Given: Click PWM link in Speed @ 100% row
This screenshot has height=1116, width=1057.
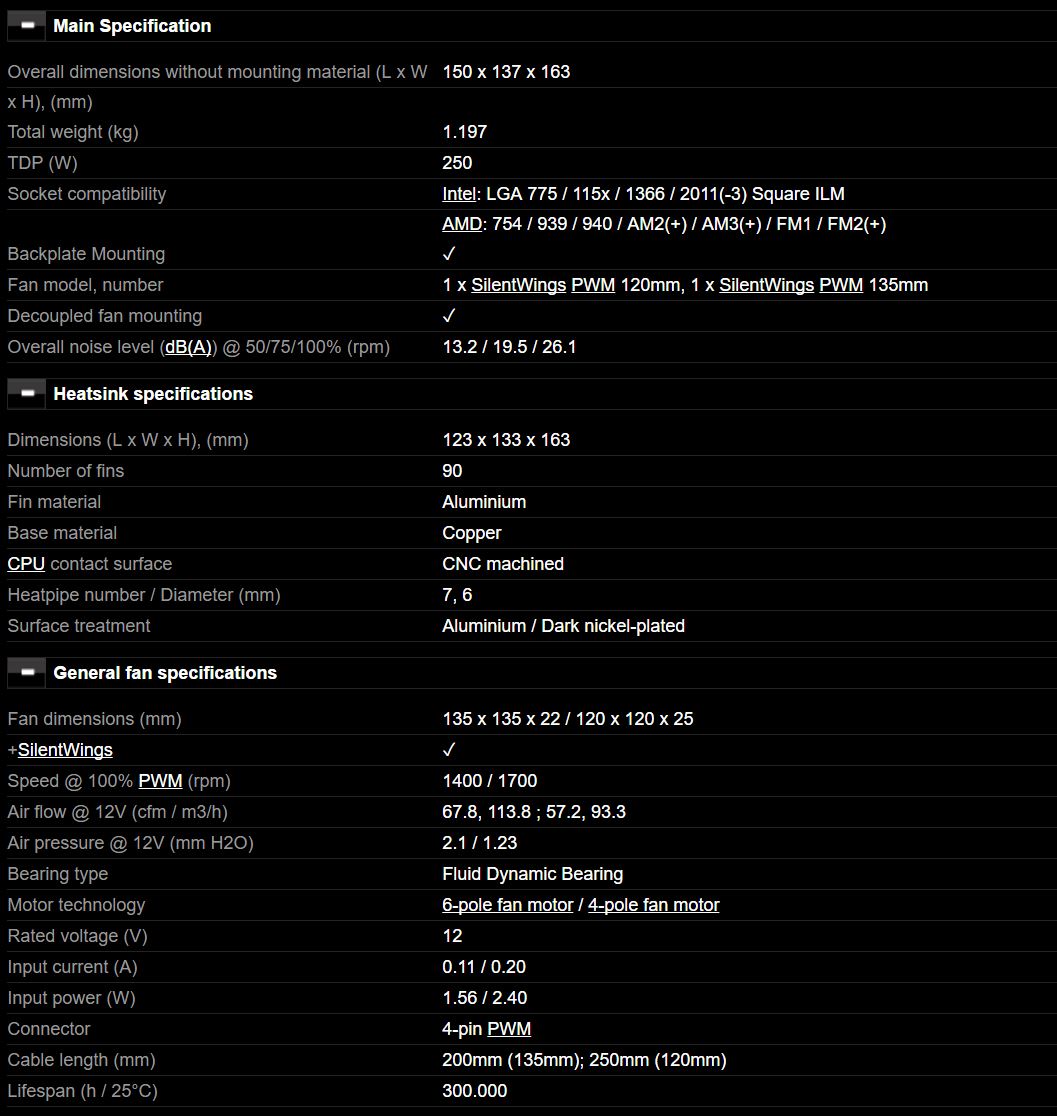Looking at the screenshot, I should click(x=160, y=781).
